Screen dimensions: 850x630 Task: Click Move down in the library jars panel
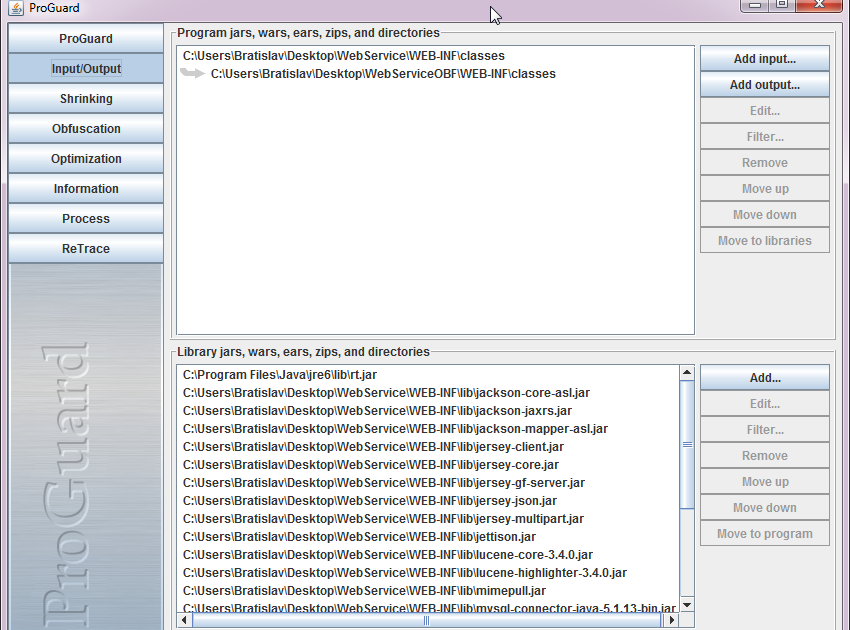764,508
